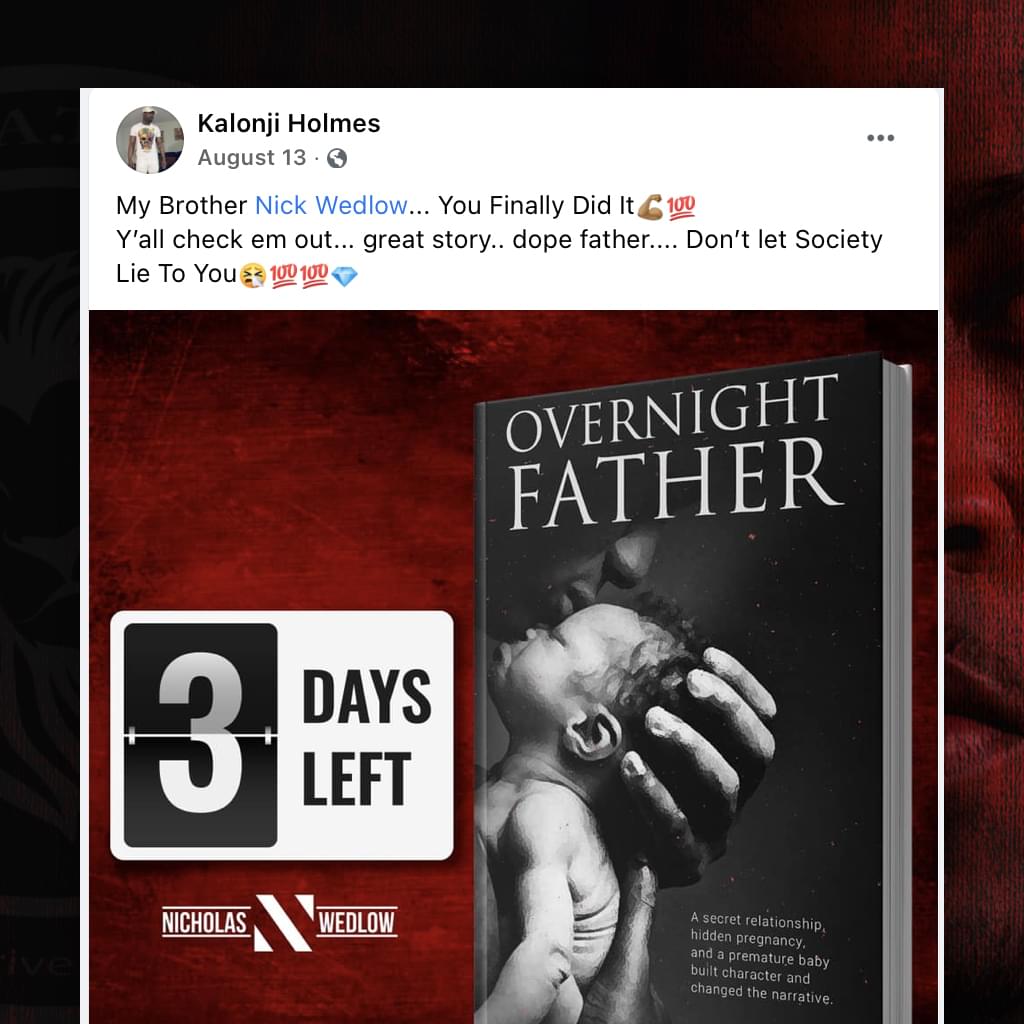Screen dimensions: 1024x1024
Task: Click the NICHOLAS text in the logo
Action: point(205,922)
